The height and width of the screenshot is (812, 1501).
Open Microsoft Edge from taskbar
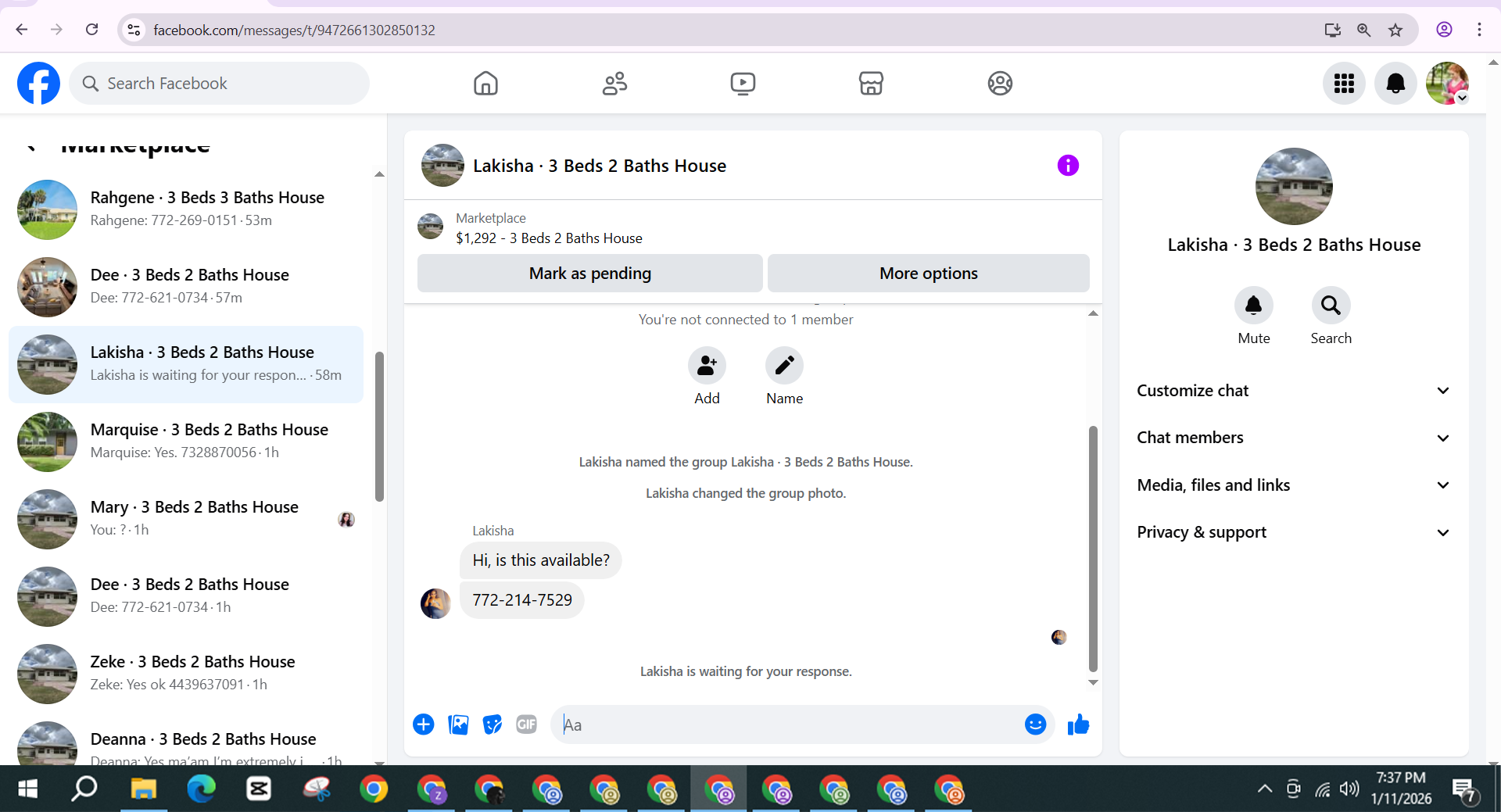tap(201, 789)
